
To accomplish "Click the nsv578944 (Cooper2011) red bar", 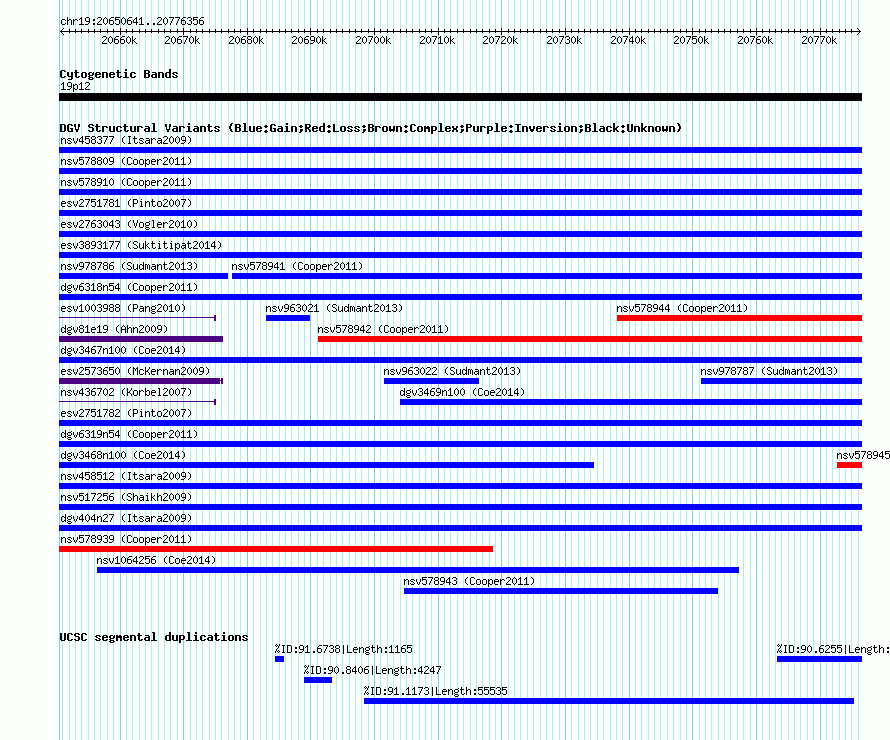I will point(739,318).
